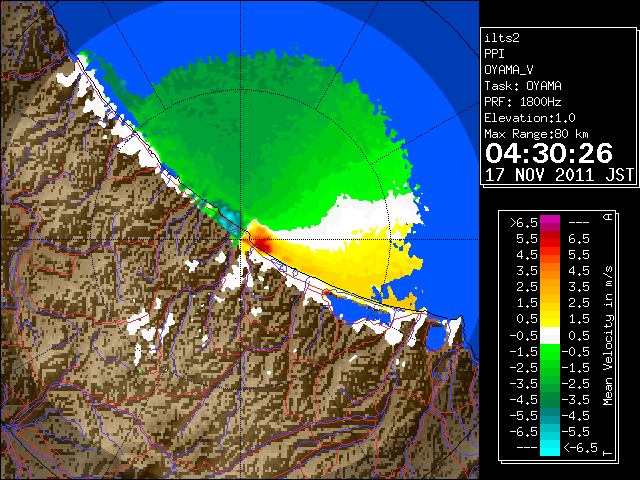Click the red strong-velocity core near radar center
This screenshot has height=480, width=640.
click(x=264, y=244)
